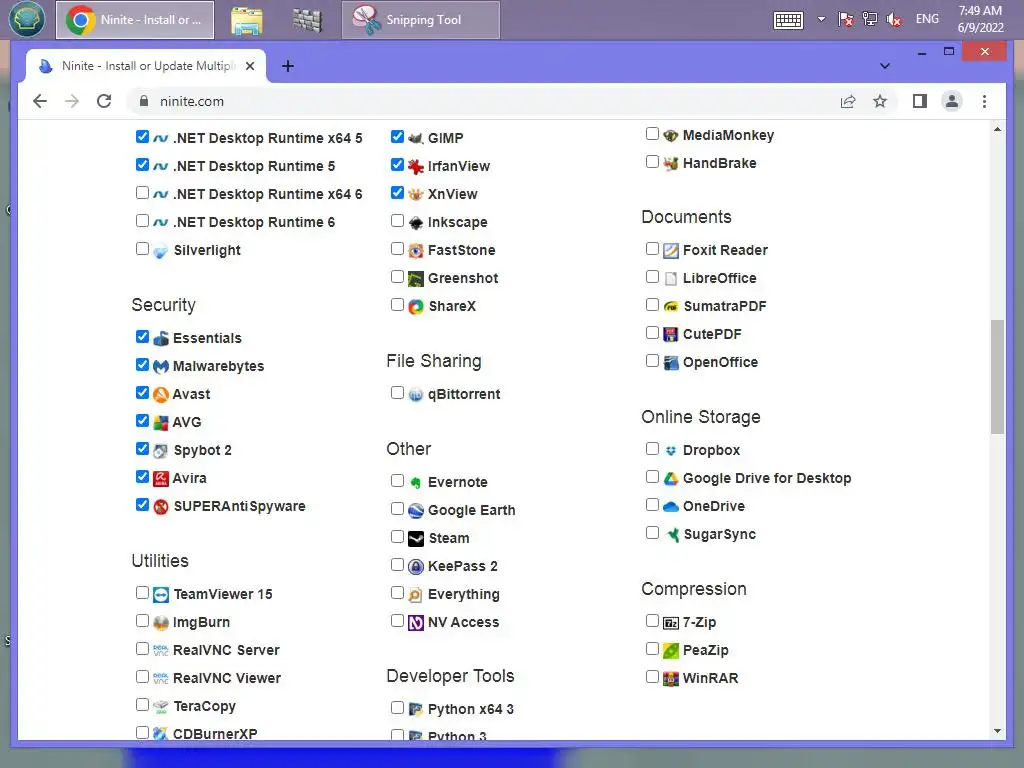Check .NET Desktop Runtime x64 6
The height and width of the screenshot is (768, 1024).
(142, 193)
